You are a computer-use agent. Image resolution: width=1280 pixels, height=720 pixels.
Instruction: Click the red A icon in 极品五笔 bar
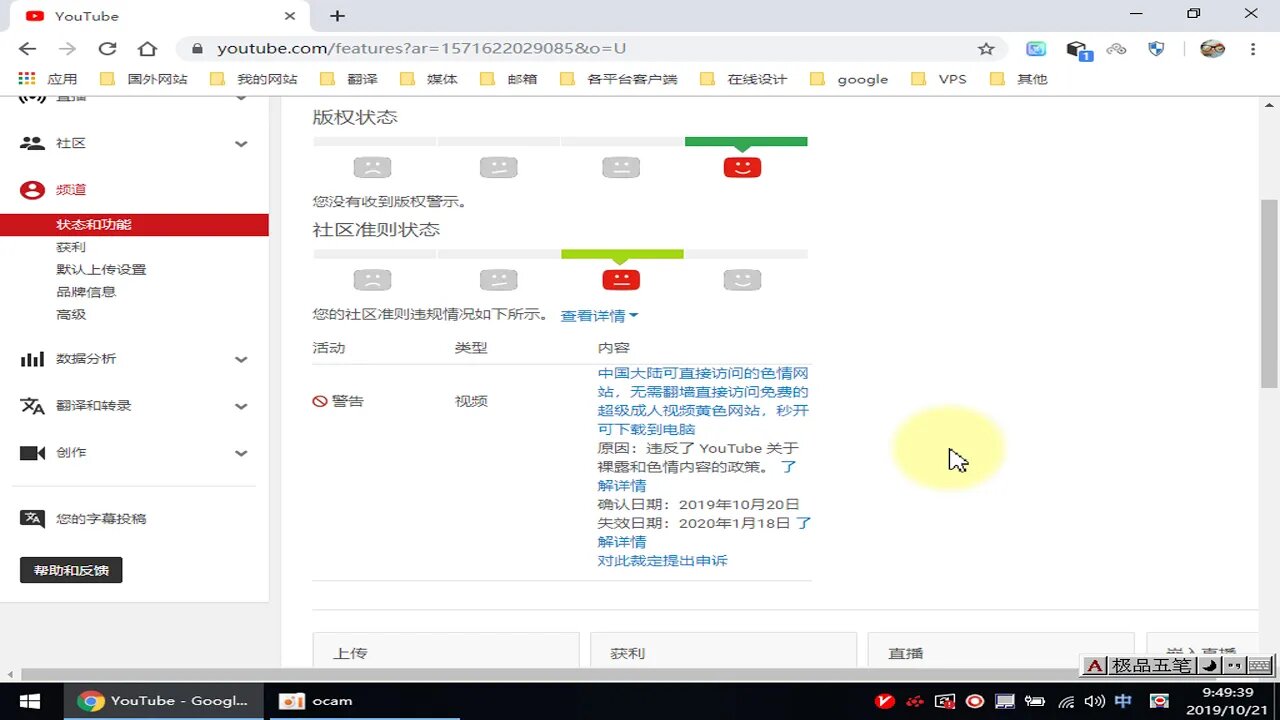1095,665
